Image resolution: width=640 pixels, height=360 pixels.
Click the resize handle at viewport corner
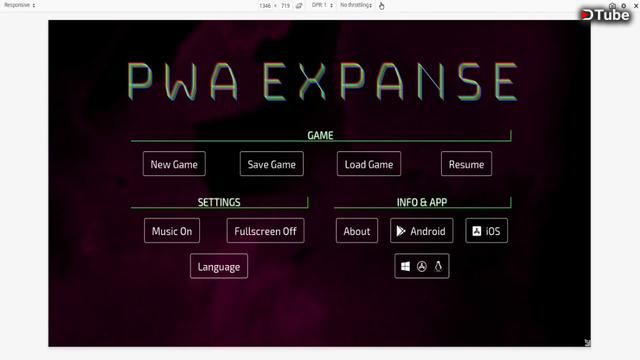[587, 343]
